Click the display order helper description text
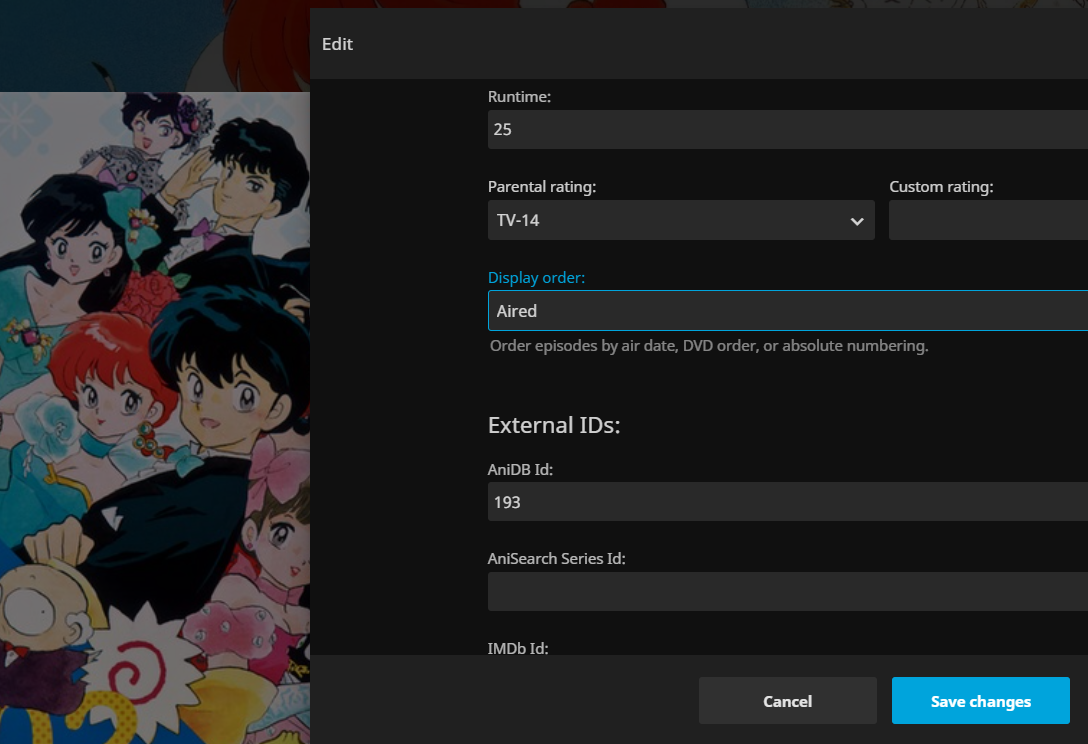The width and height of the screenshot is (1088, 744). tap(709, 346)
